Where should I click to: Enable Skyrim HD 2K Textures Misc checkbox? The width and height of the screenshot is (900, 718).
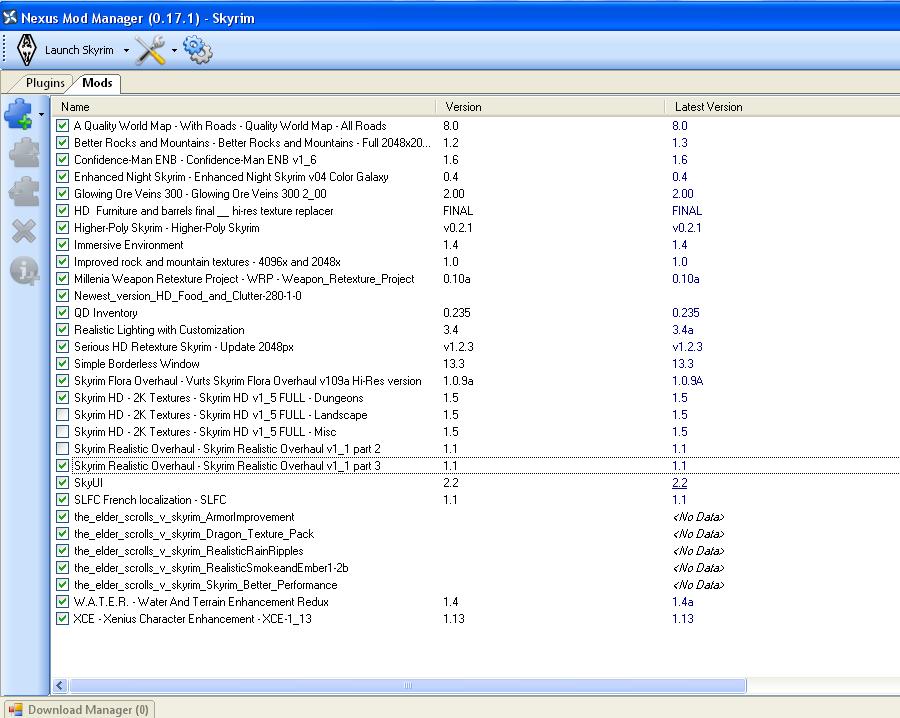(63, 432)
